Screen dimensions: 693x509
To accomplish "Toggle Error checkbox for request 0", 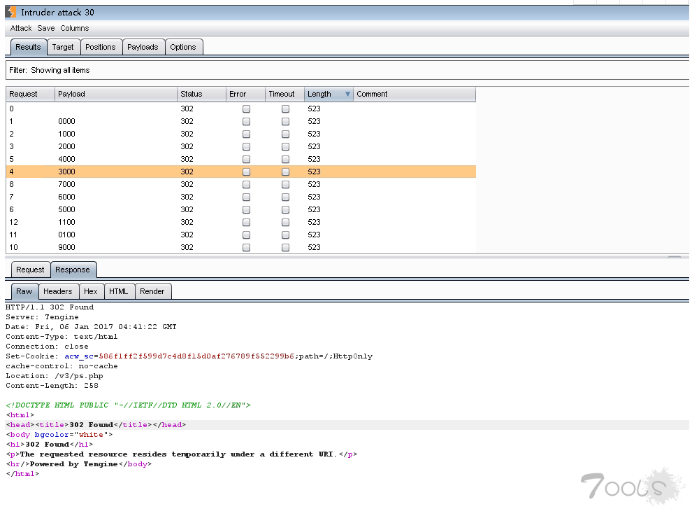I will 246,109.
